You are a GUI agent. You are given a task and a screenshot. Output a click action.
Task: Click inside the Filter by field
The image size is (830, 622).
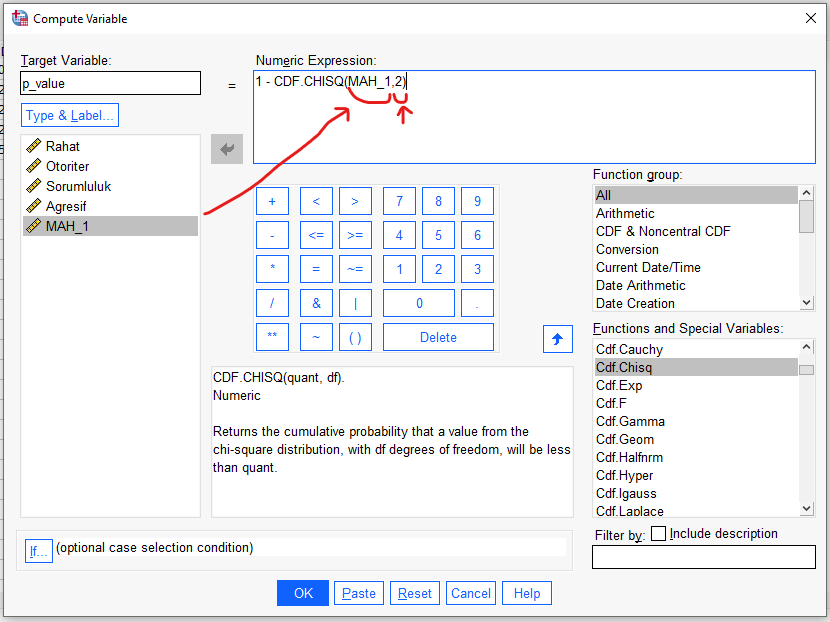703,557
